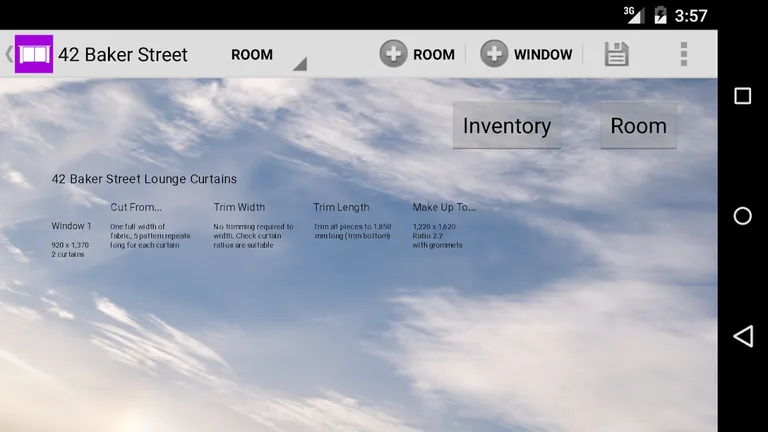This screenshot has width=768, height=432.
Task: Click the Room button
Action: (639, 125)
